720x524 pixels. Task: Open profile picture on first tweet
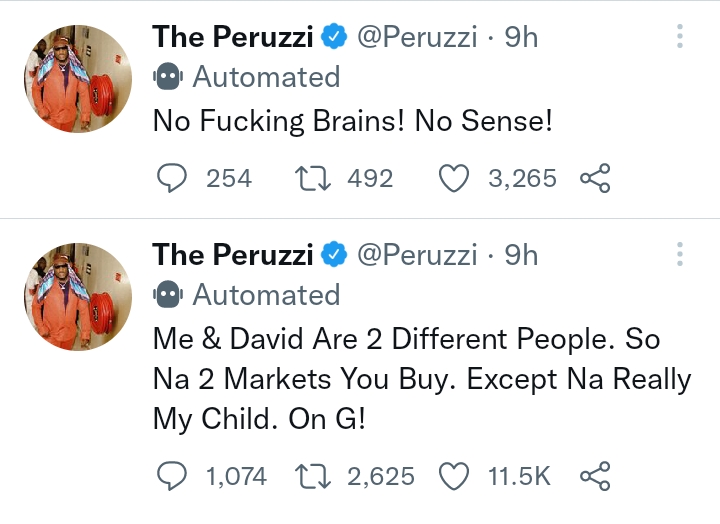(78, 79)
